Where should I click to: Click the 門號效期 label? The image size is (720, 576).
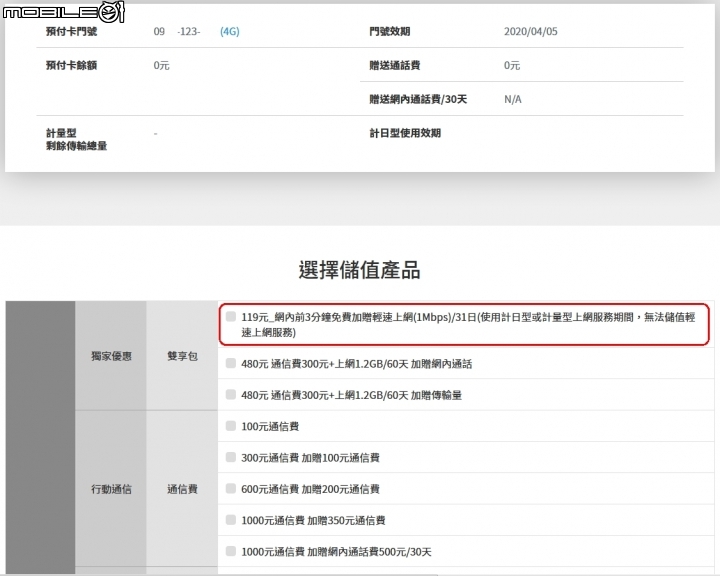(x=390, y=31)
